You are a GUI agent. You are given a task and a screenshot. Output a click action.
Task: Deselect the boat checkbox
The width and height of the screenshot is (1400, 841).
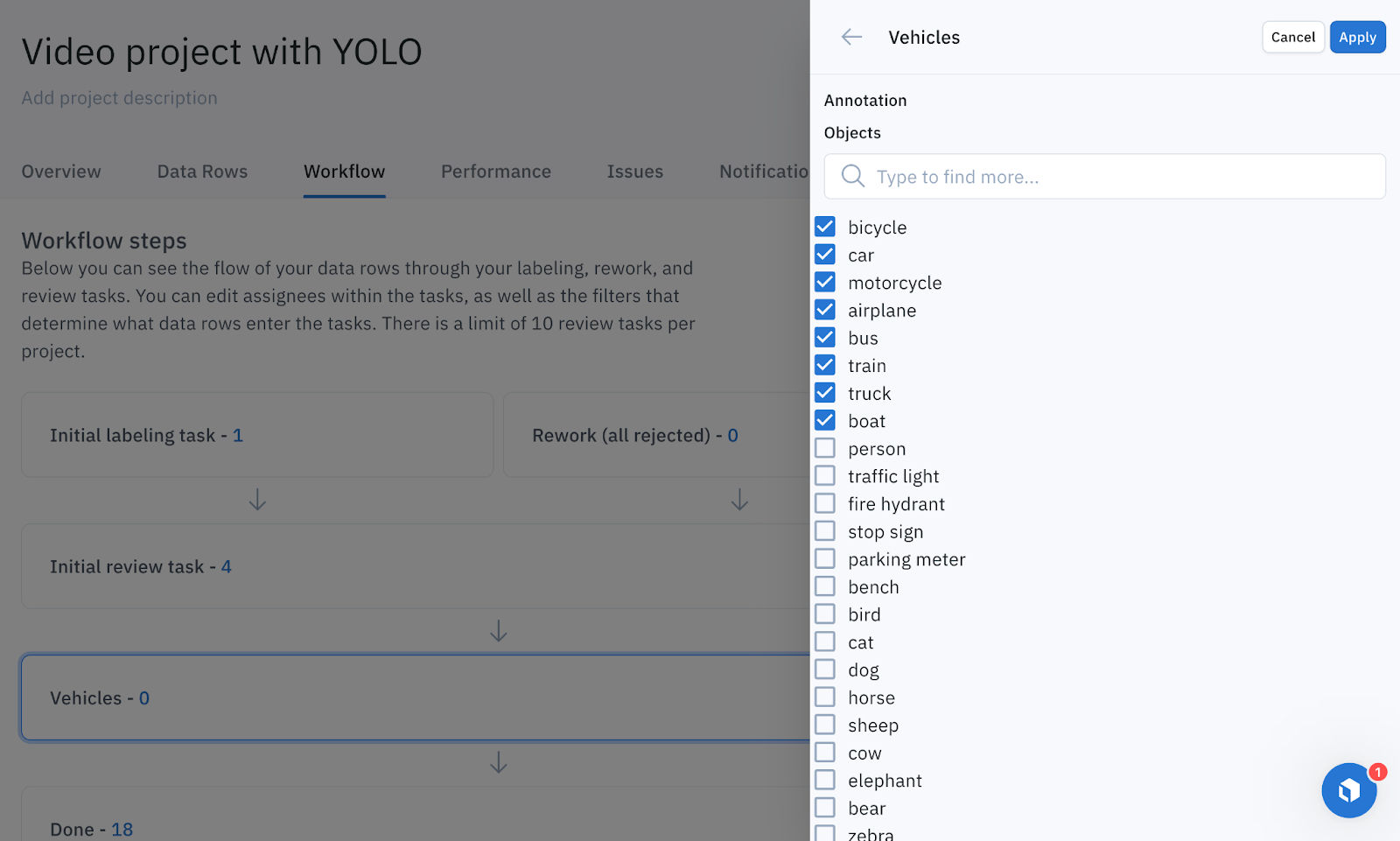click(825, 421)
